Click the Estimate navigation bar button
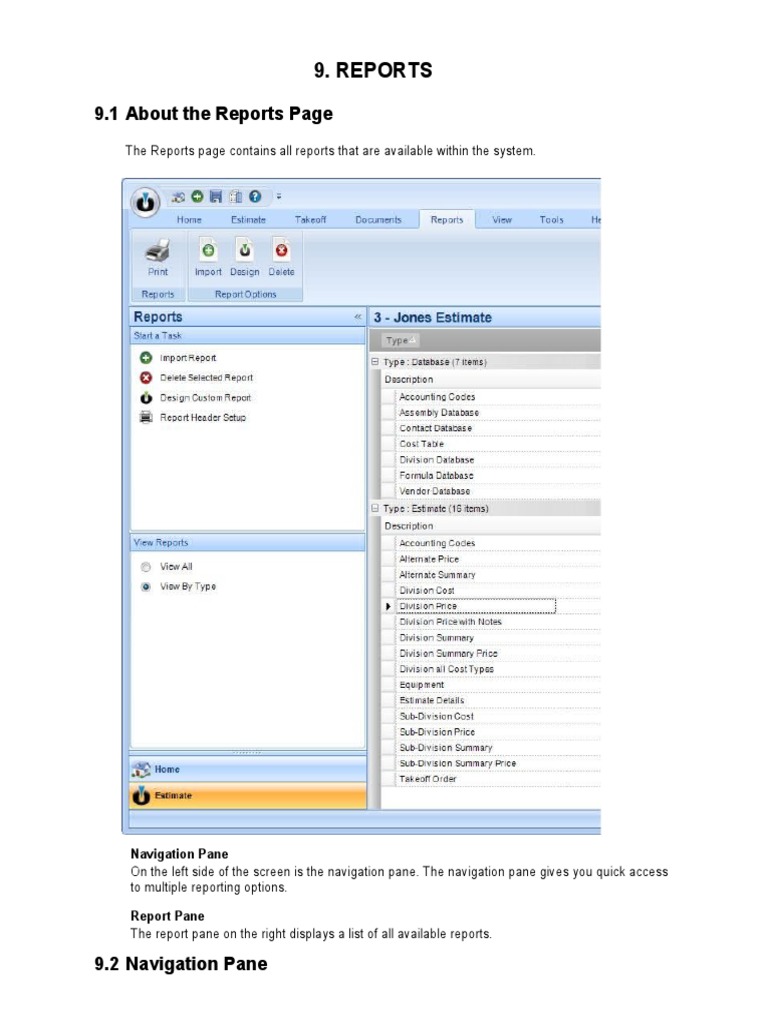The height and width of the screenshot is (1024, 768). point(248,795)
